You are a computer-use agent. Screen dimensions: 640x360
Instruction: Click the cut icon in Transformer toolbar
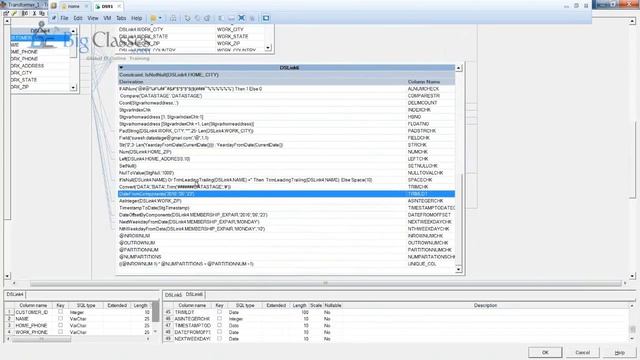[x=34, y=13]
